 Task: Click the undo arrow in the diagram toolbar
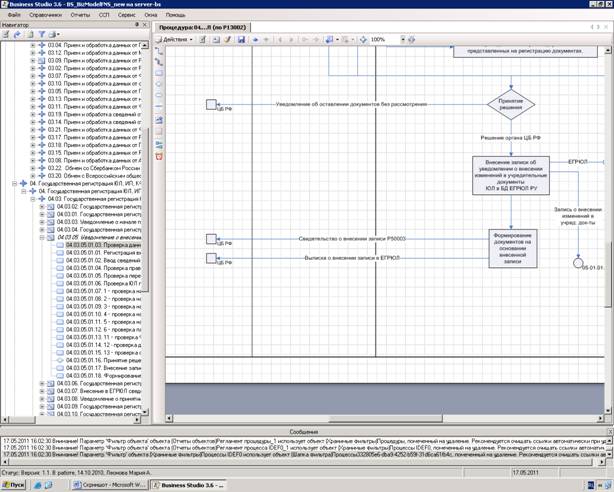pos(255,40)
